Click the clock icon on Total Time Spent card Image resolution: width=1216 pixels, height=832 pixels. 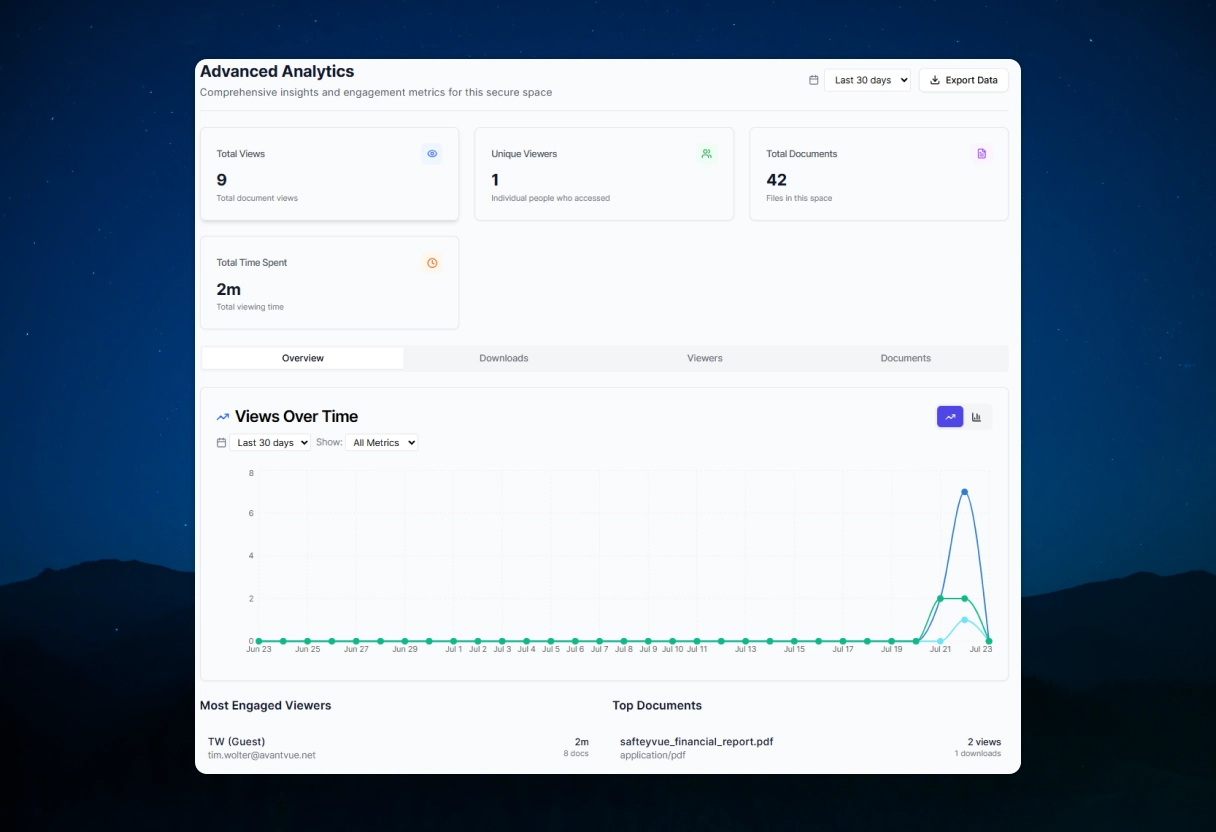pyautogui.click(x=432, y=262)
